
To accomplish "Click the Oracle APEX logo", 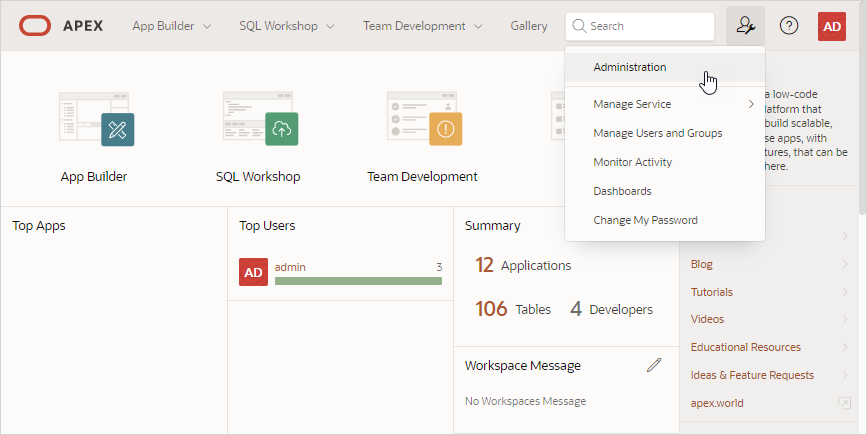I will tap(61, 26).
